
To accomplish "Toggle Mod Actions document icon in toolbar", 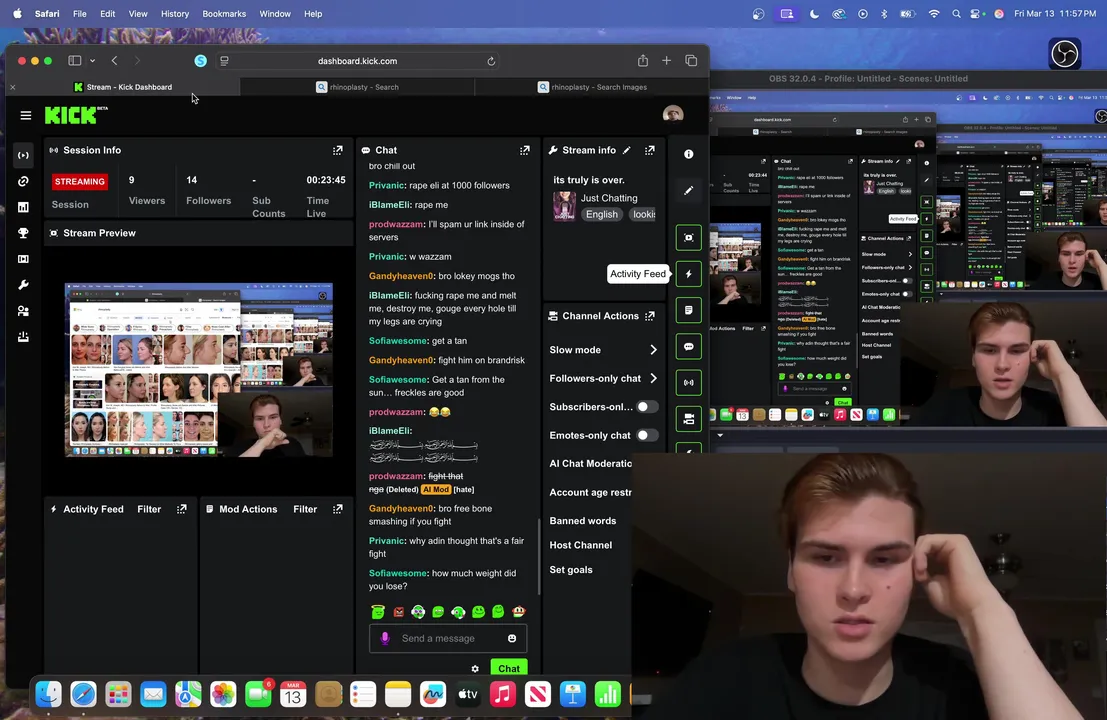I will [x=688, y=310].
